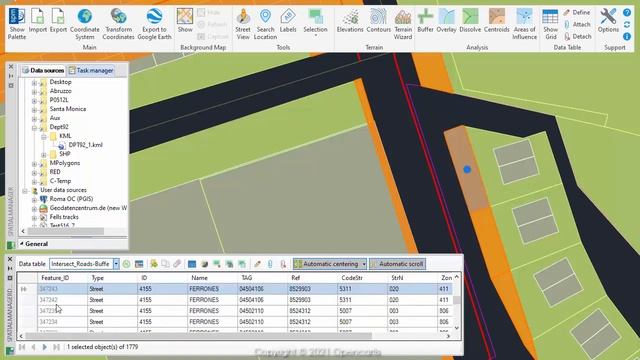Click the data table horizontal scrollbar

(x=199, y=336)
